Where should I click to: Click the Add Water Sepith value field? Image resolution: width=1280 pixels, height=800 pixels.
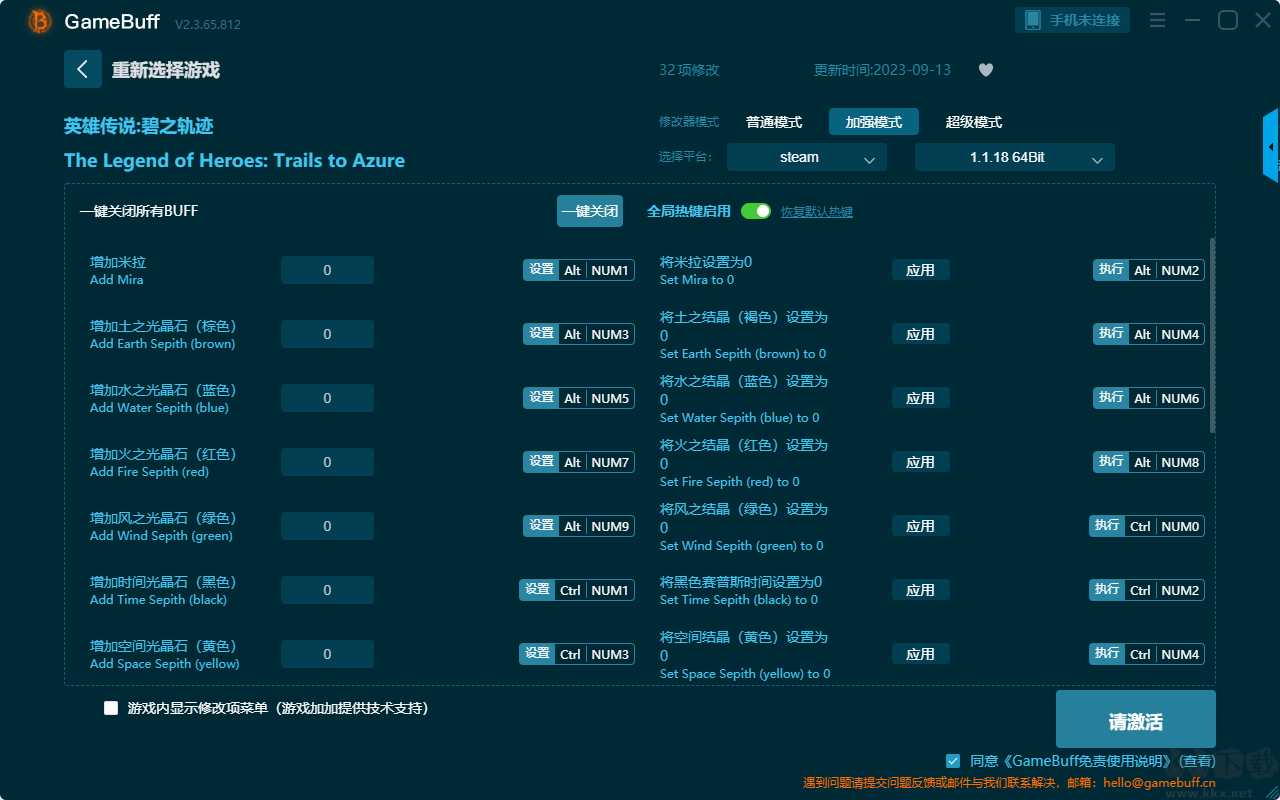tap(327, 398)
